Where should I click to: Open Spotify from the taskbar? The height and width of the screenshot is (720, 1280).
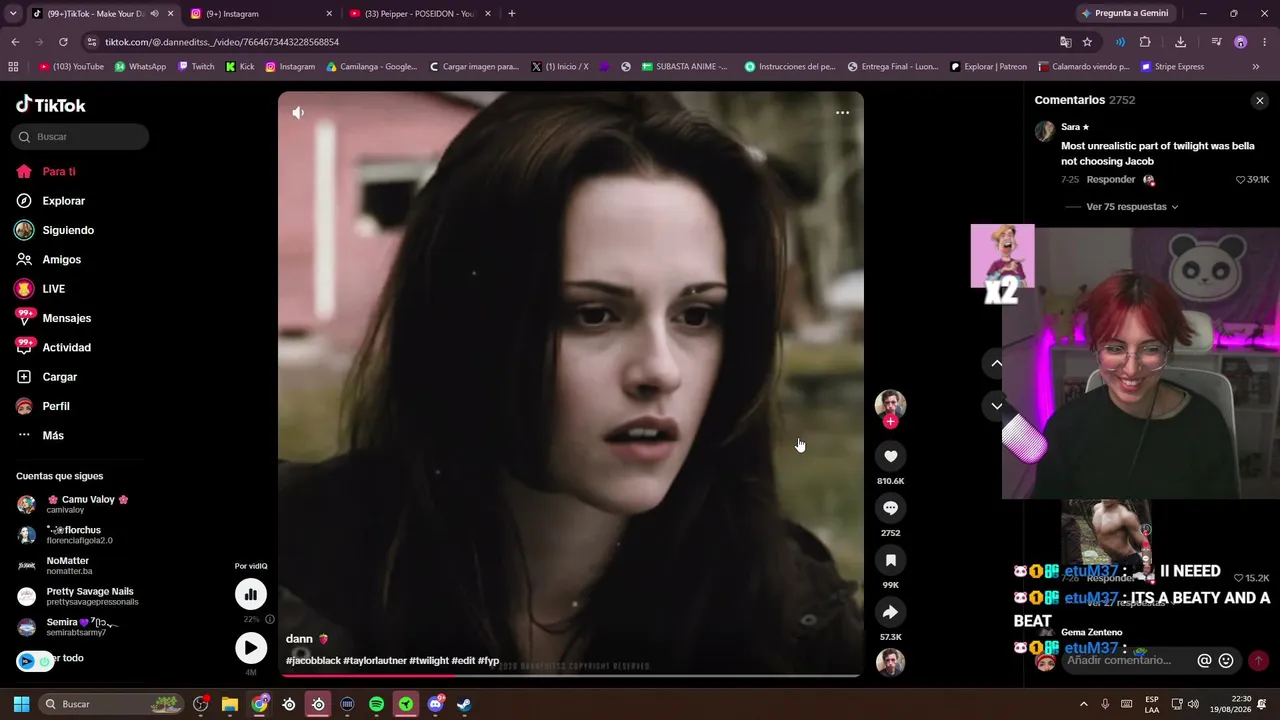pyautogui.click(x=376, y=704)
